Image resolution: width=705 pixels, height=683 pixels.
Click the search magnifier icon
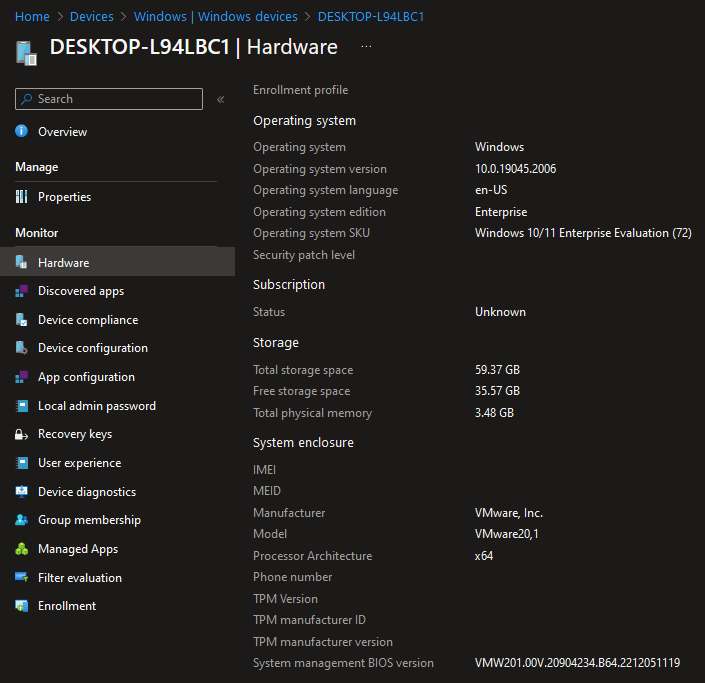pyautogui.click(x=27, y=99)
